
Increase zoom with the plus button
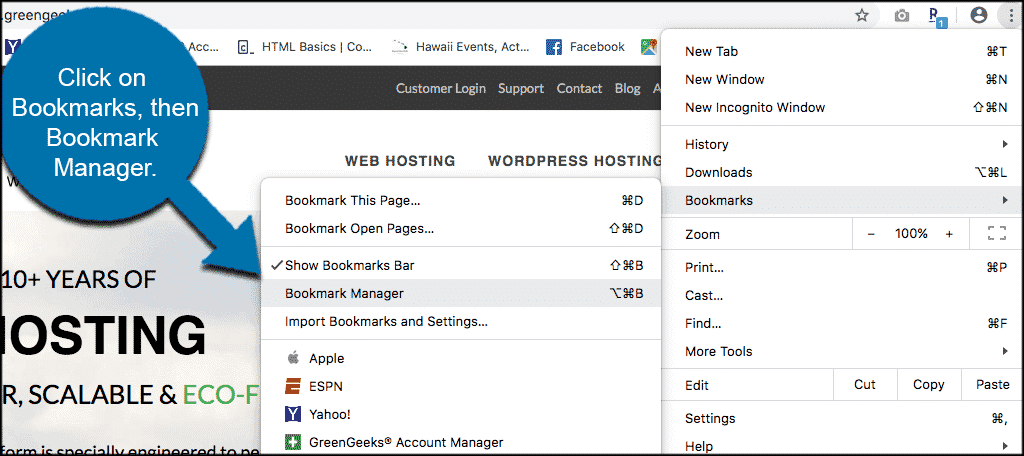pyautogui.click(x=949, y=234)
